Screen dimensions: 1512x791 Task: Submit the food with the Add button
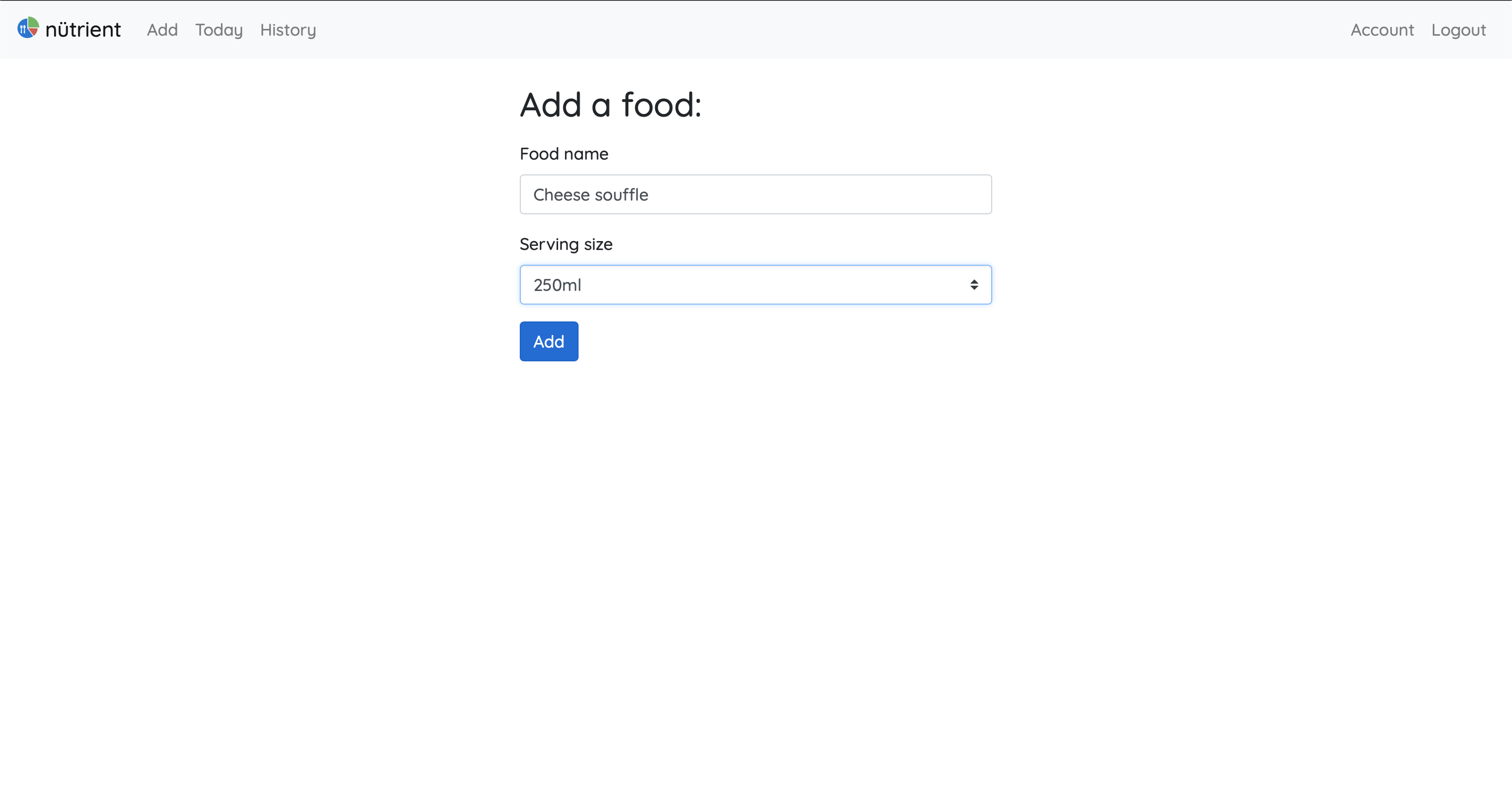tap(548, 341)
